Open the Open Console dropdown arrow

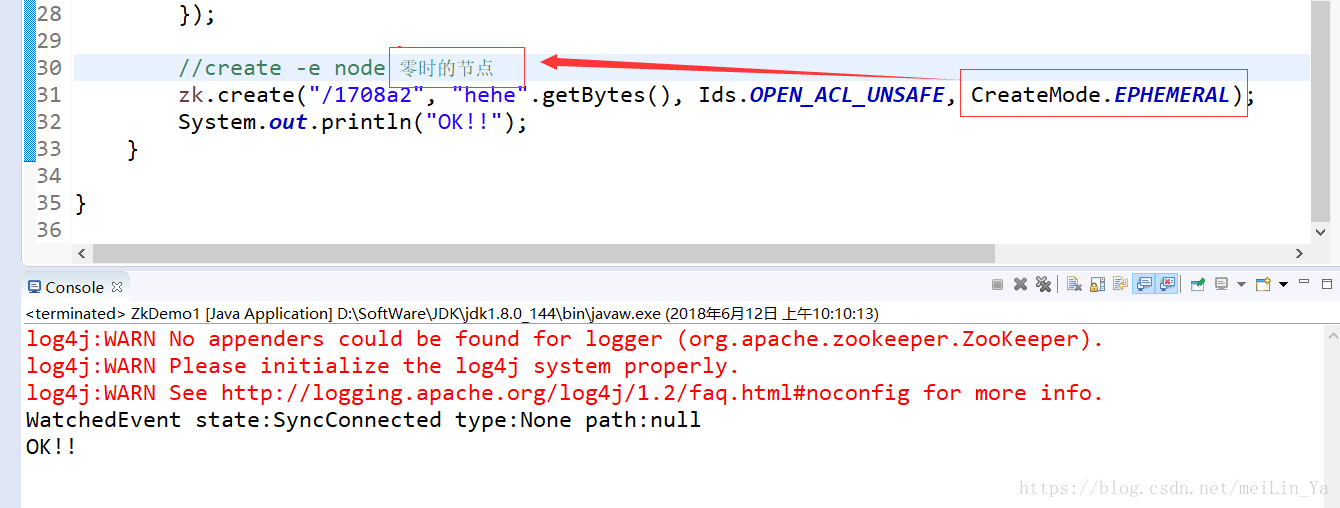(x=1283, y=284)
